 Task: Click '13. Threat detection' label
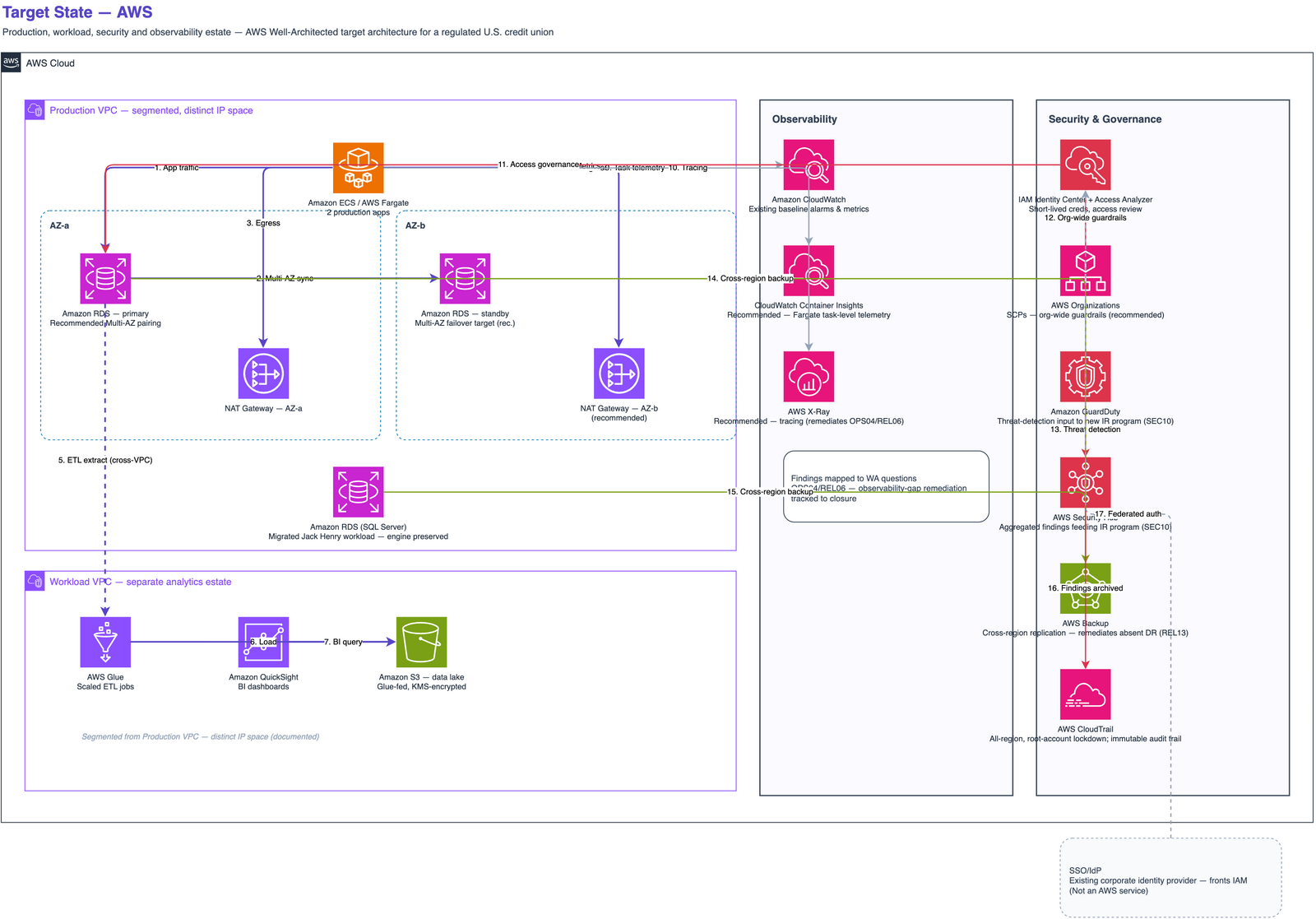click(1085, 429)
